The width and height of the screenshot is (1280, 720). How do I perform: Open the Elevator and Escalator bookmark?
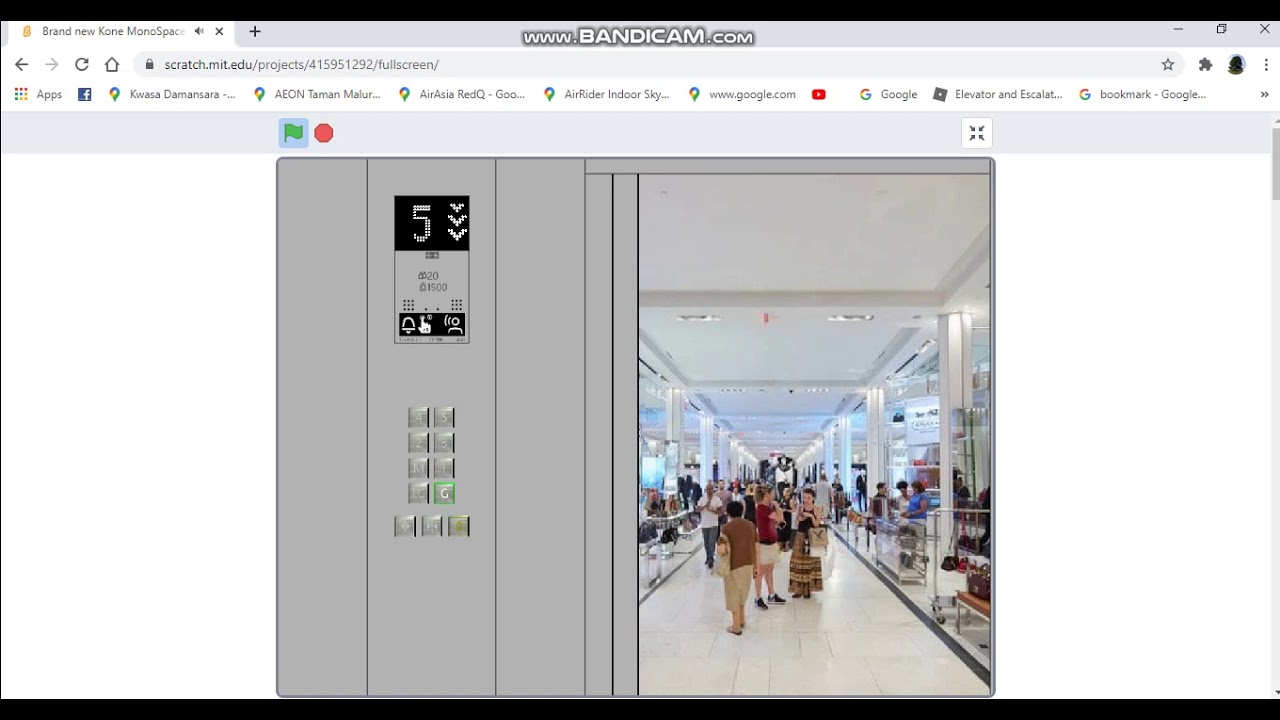pos(998,94)
